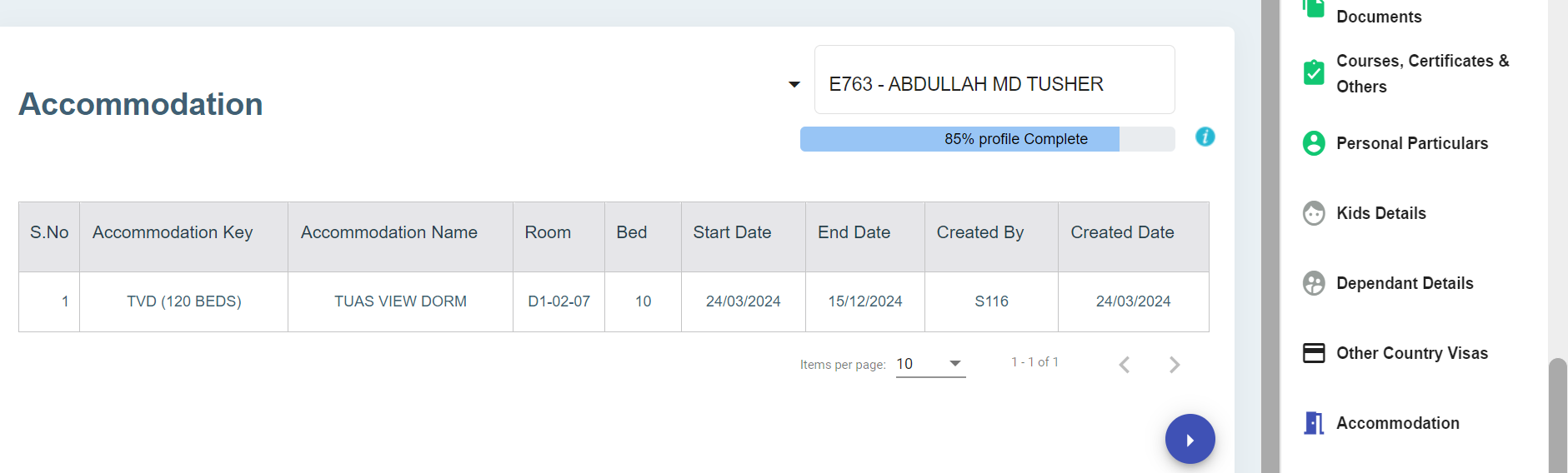Viewport: 1568px width, 473px height.
Task: Click the Personal Particulars person icon
Action: pos(1314,143)
